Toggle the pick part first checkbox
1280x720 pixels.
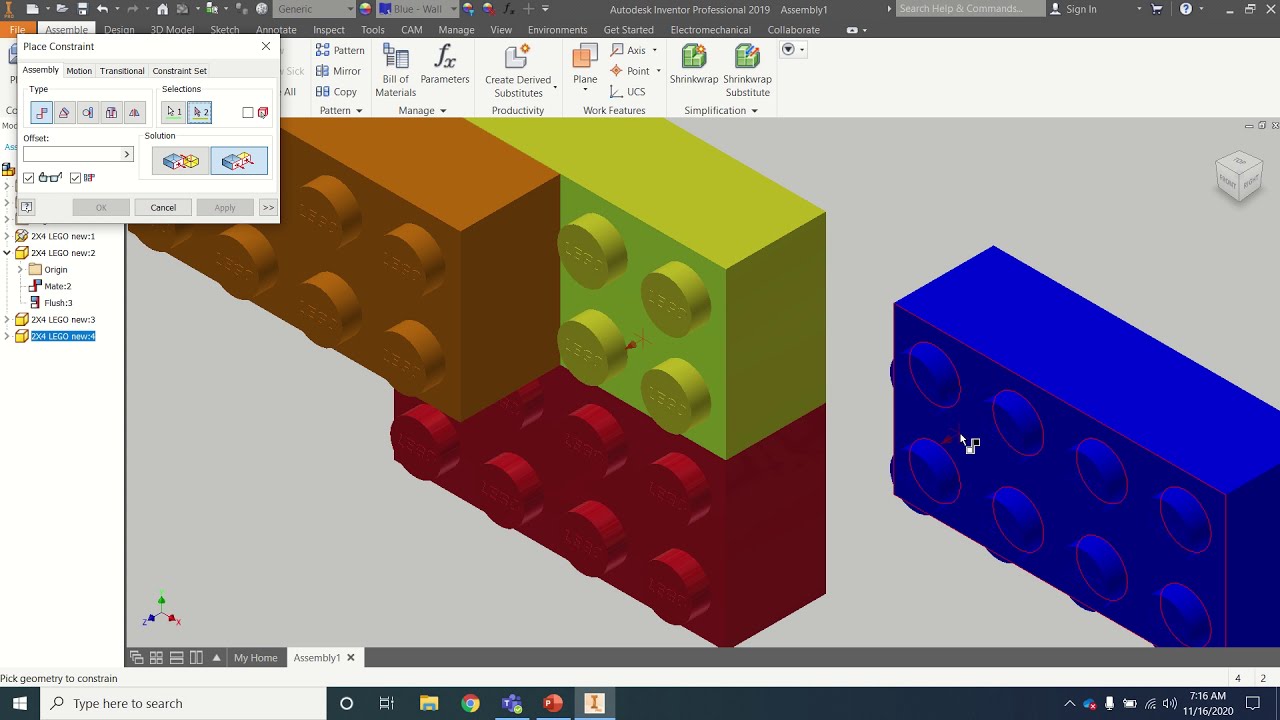(x=248, y=113)
